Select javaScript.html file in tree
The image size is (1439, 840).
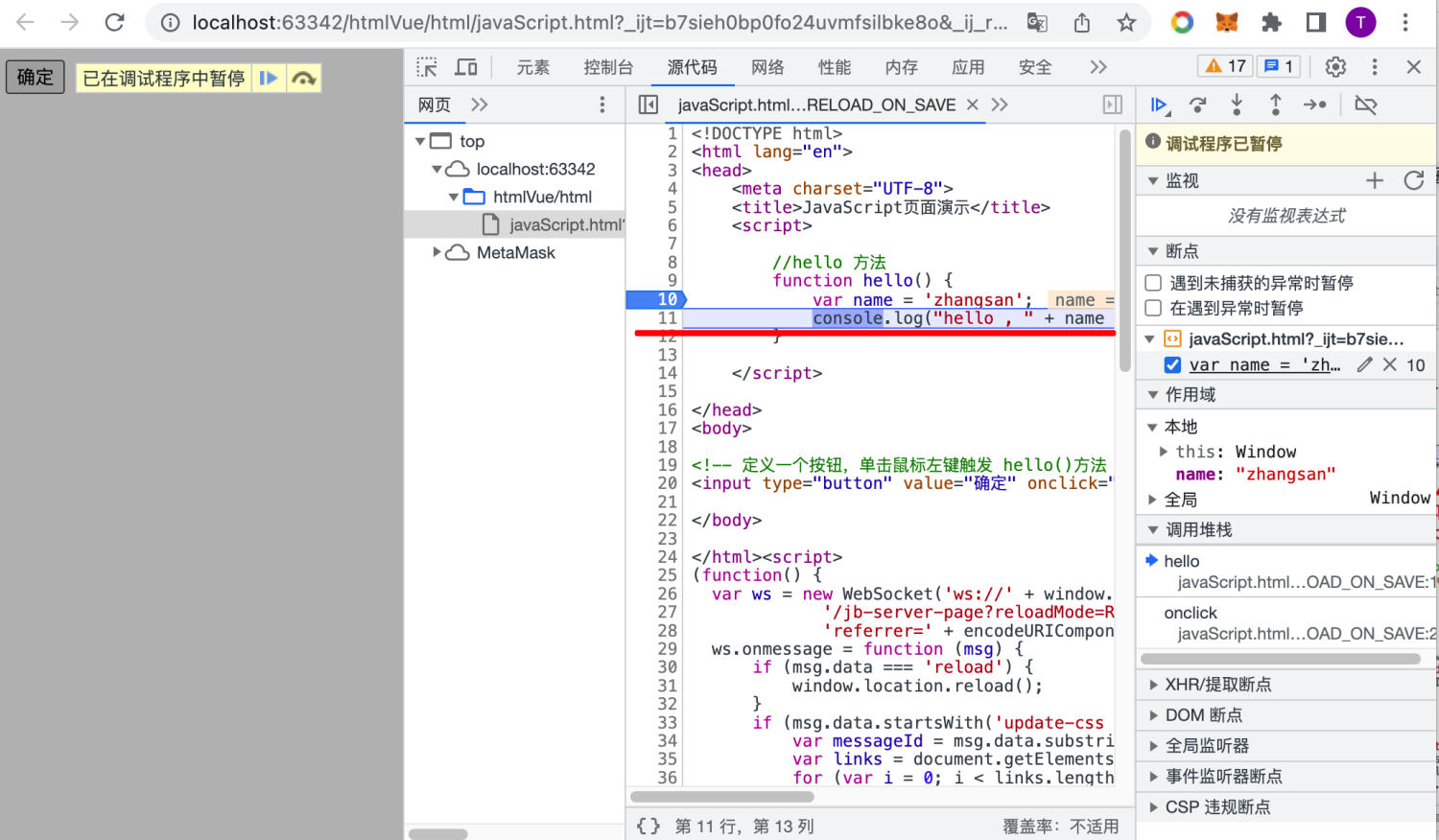[x=514, y=224]
